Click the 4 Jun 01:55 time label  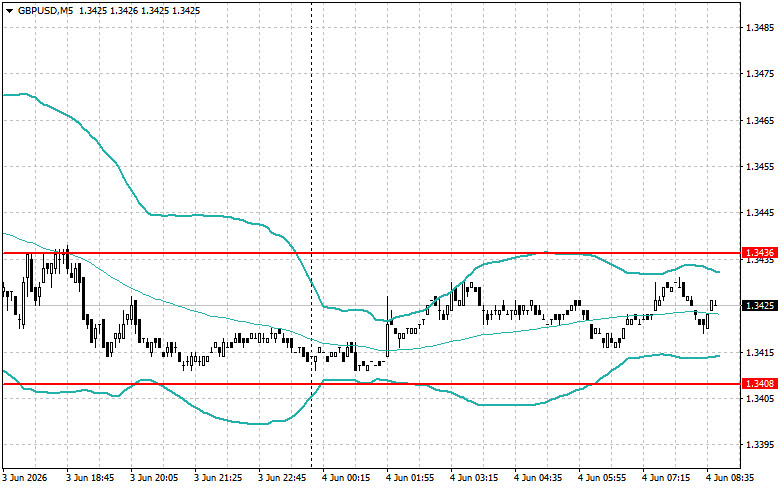tap(410, 478)
